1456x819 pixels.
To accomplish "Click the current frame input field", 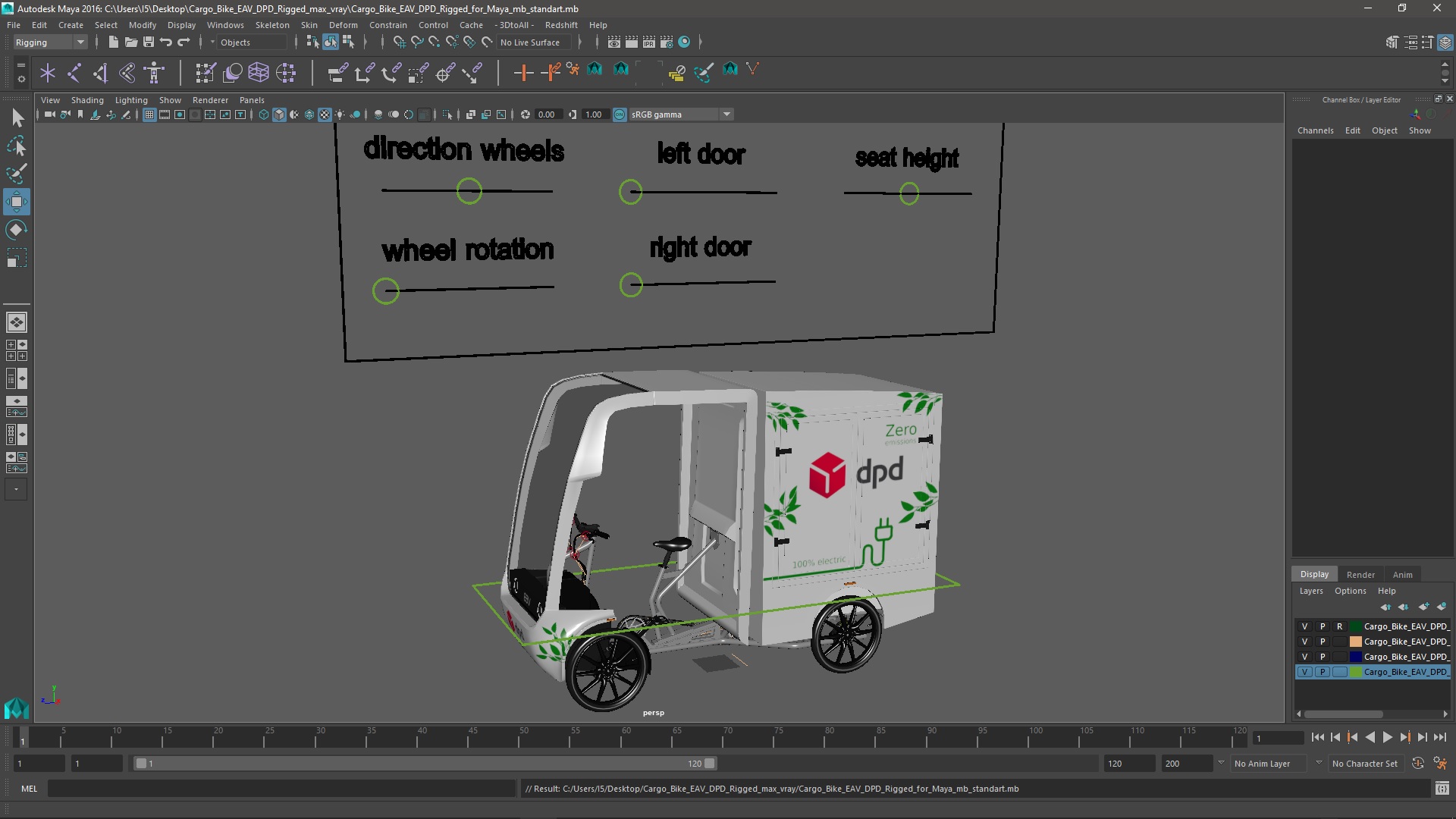I will click(1278, 738).
